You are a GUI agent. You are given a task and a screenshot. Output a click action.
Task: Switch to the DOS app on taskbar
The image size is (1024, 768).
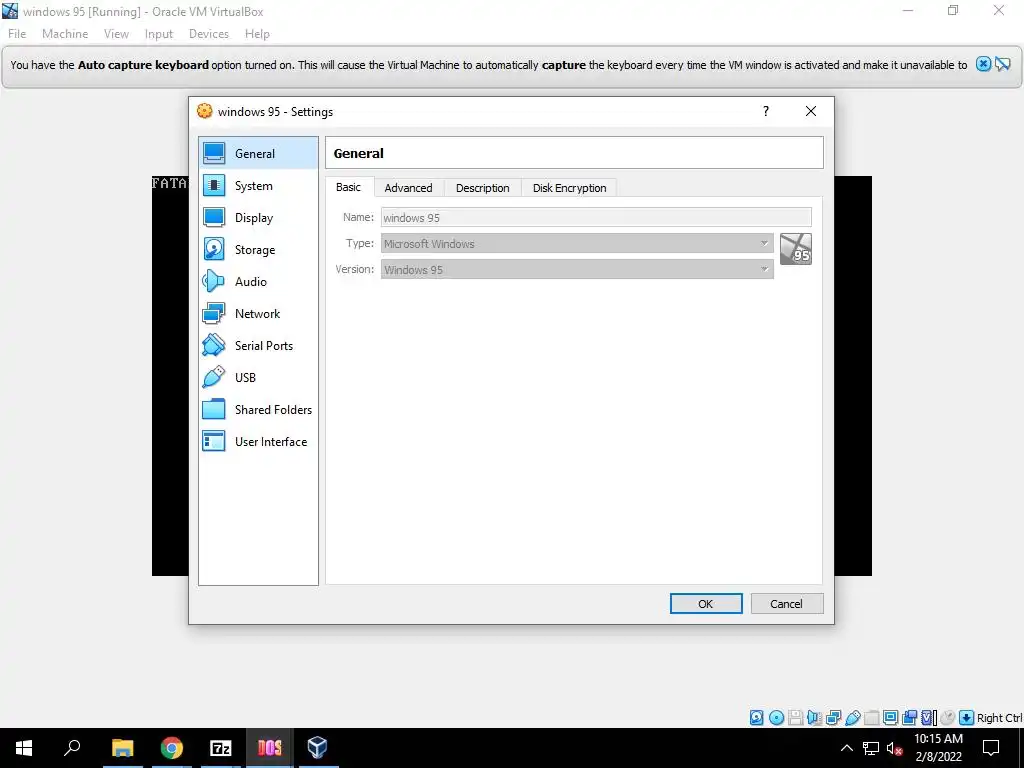click(x=269, y=748)
